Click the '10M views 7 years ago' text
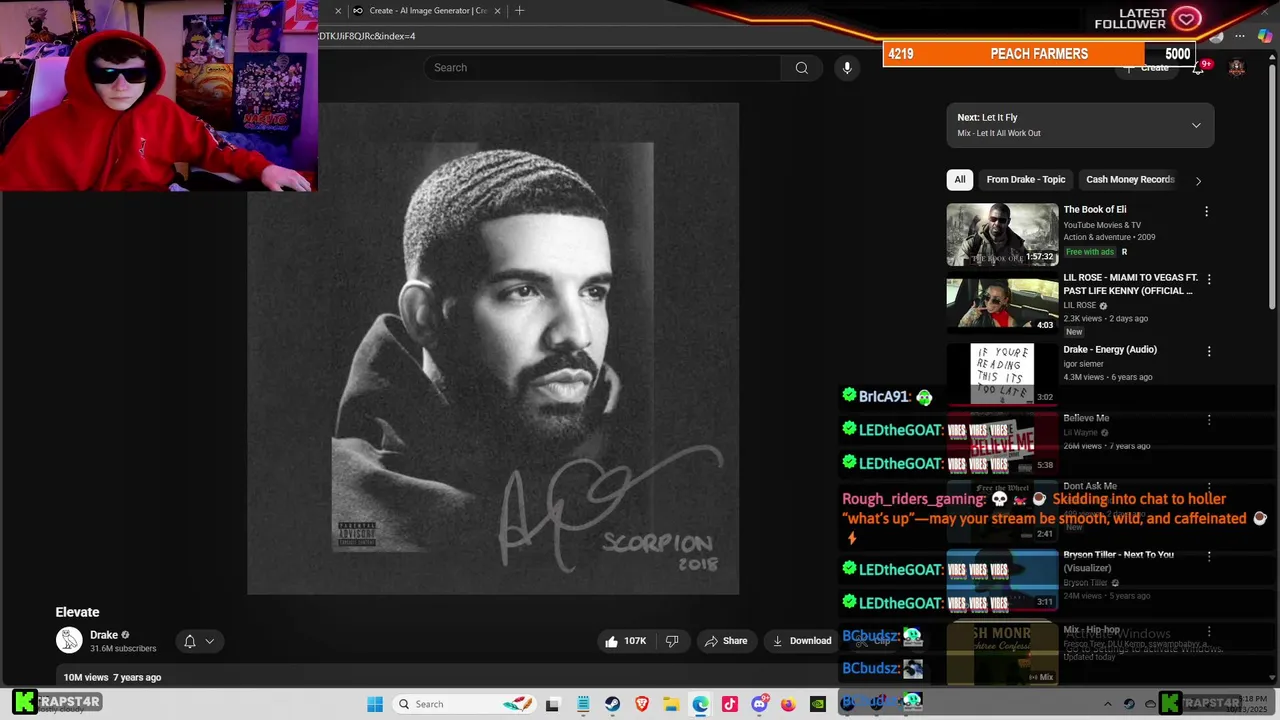The width and height of the screenshot is (1280, 720). [x=112, y=677]
